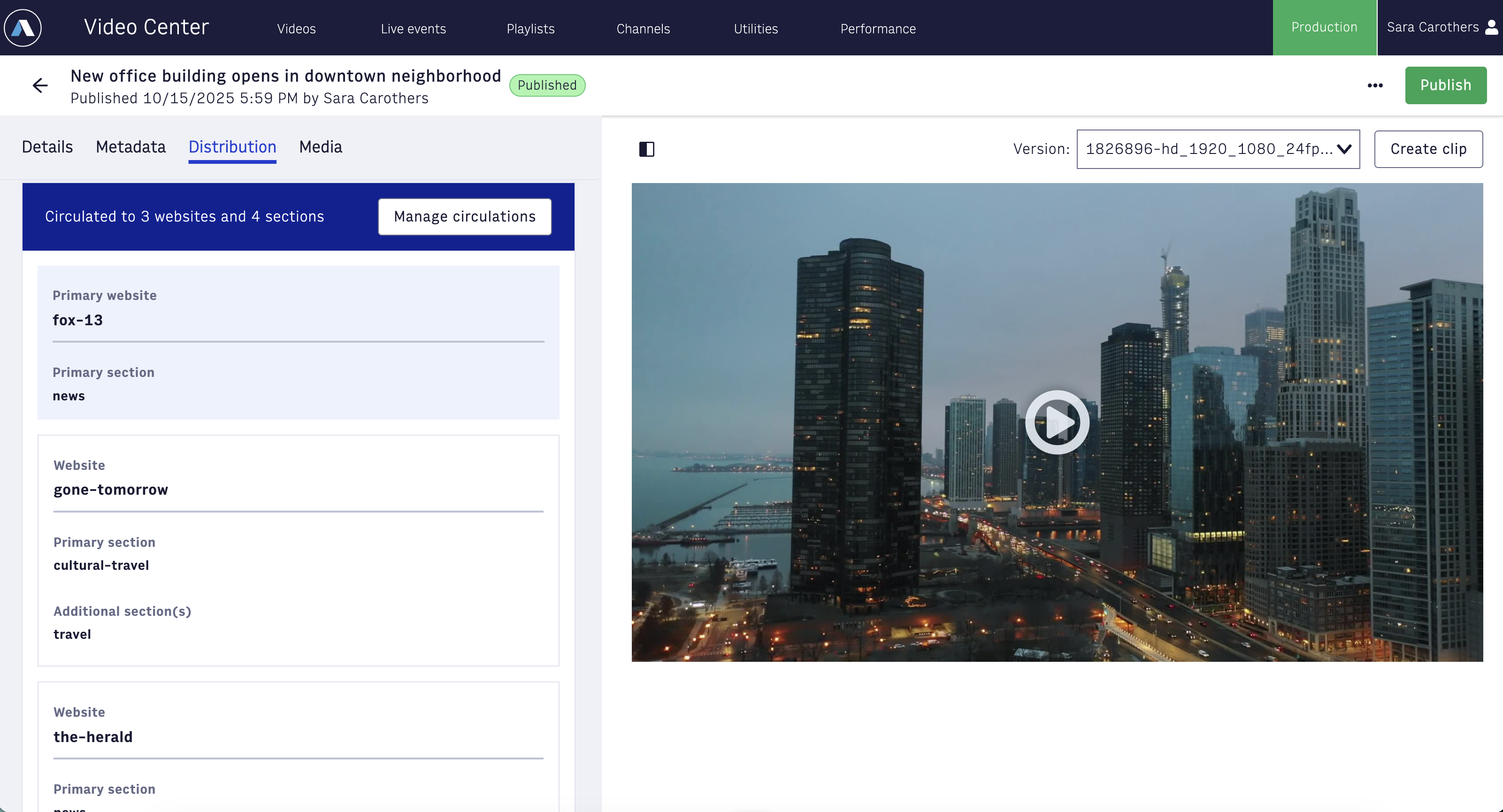The width and height of the screenshot is (1503, 812).
Task: Expand the Version dropdown chevron
Action: coord(1344,149)
